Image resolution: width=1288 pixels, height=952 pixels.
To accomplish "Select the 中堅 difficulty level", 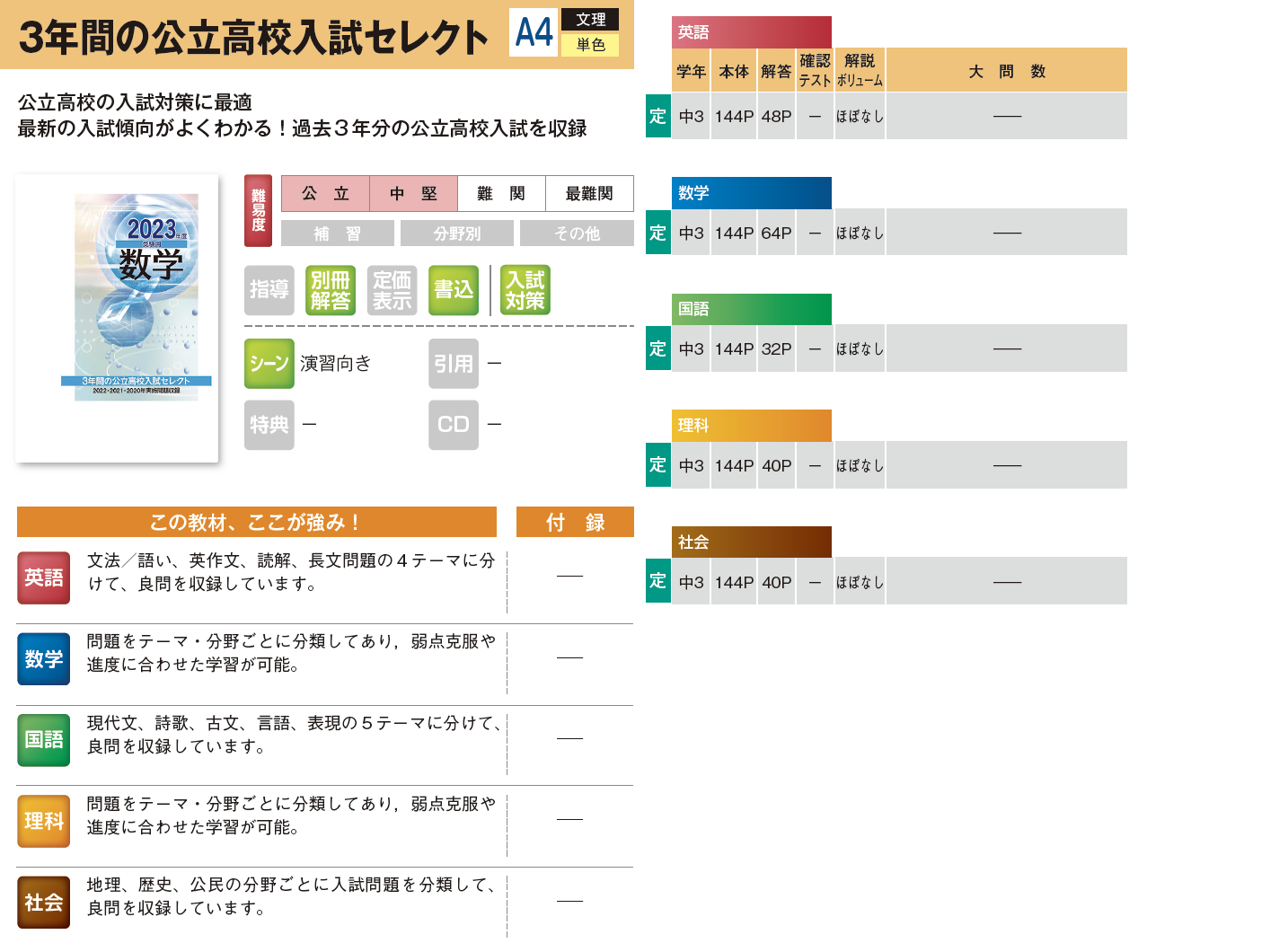I will tap(413, 193).
